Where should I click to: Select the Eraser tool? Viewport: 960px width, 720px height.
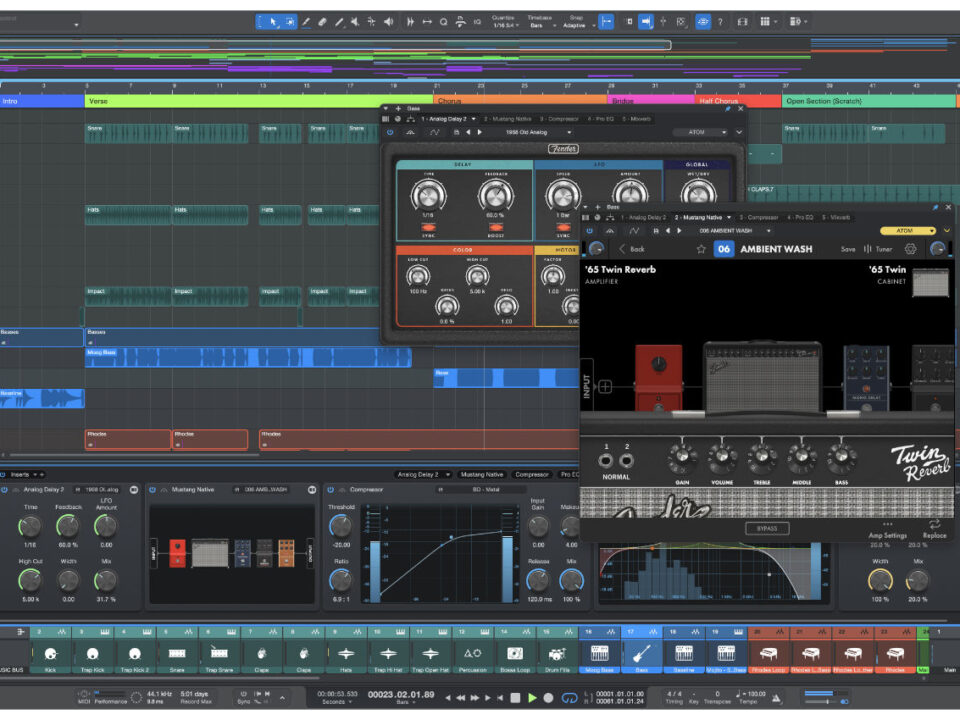point(323,21)
